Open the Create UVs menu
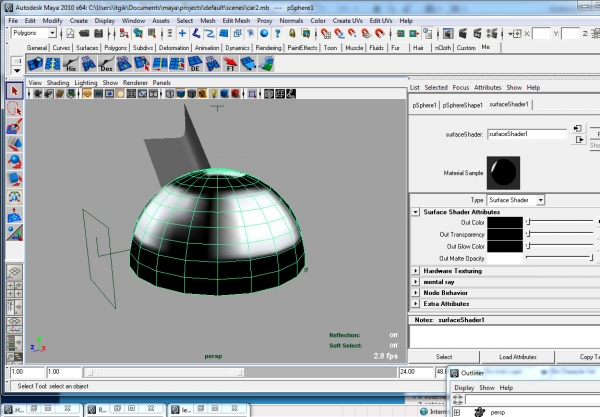Image resolution: width=600 pixels, height=417 pixels. [x=347, y=21]
